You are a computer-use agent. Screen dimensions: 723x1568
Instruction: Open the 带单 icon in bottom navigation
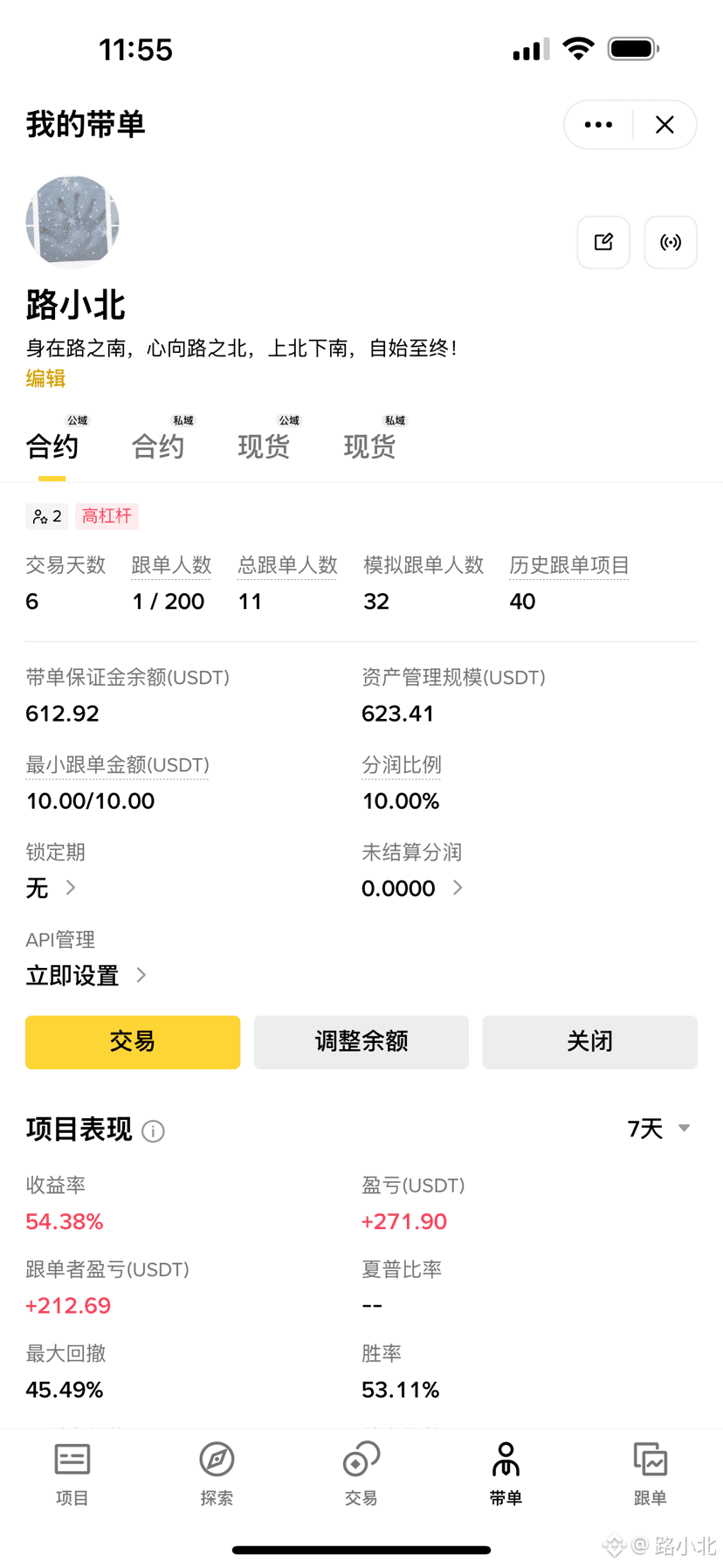(x=506, y=1474)
